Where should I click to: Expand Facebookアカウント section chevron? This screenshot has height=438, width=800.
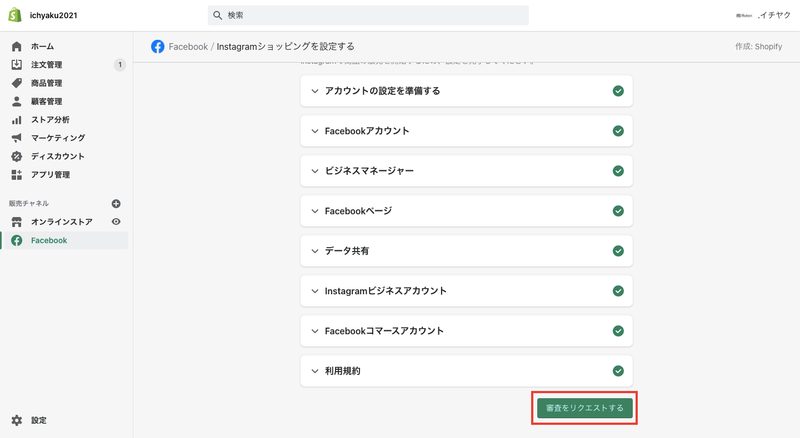click(315, 131)
